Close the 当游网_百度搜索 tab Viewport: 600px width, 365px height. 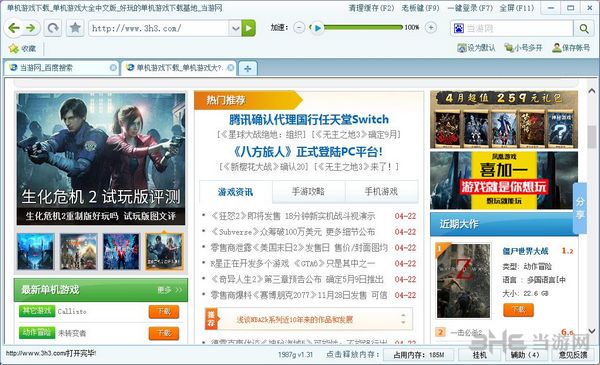click(x=113, y=68)
